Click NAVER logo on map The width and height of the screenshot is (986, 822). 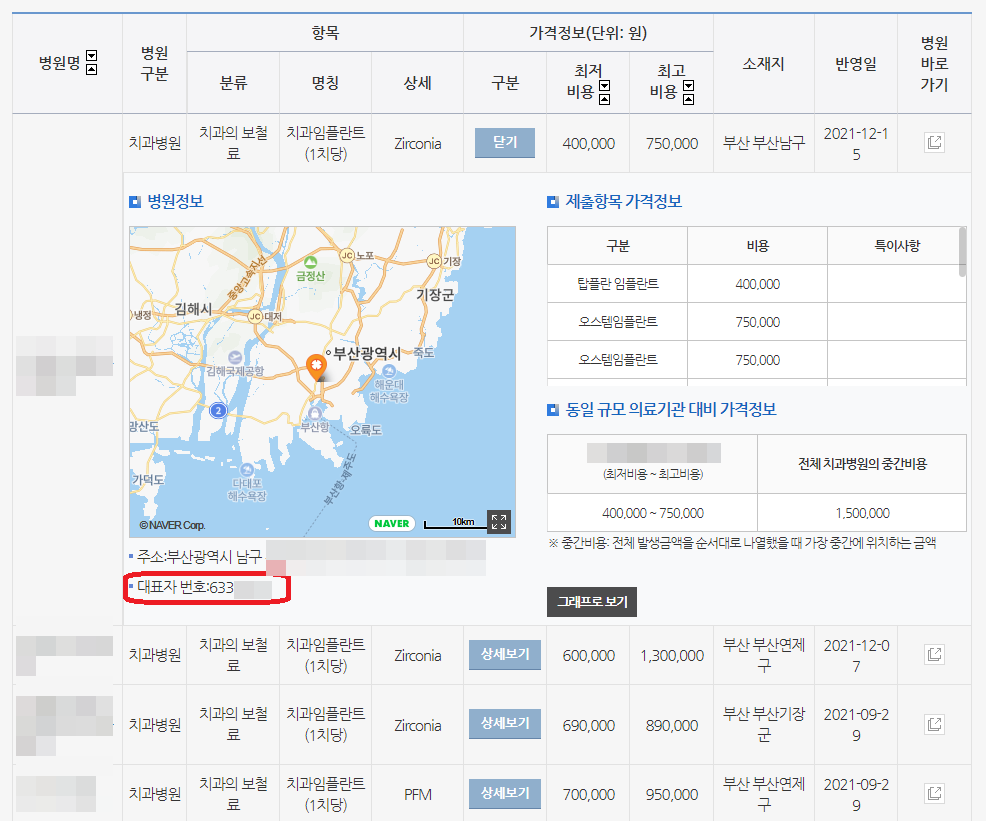(x=391, y=523)
